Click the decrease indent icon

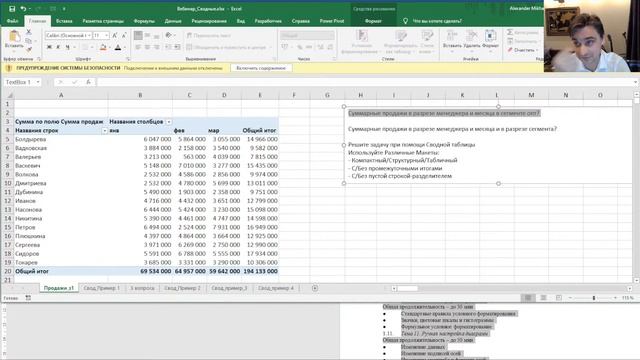coord(168,47)
